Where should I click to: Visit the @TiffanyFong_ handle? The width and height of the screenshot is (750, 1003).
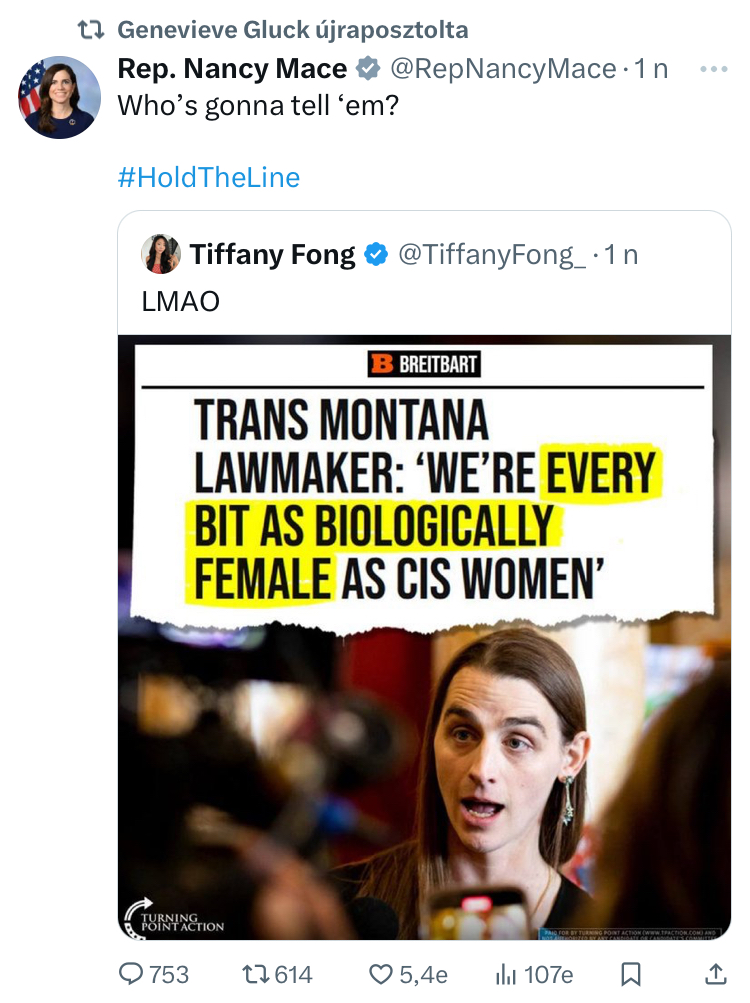[493, 255]
